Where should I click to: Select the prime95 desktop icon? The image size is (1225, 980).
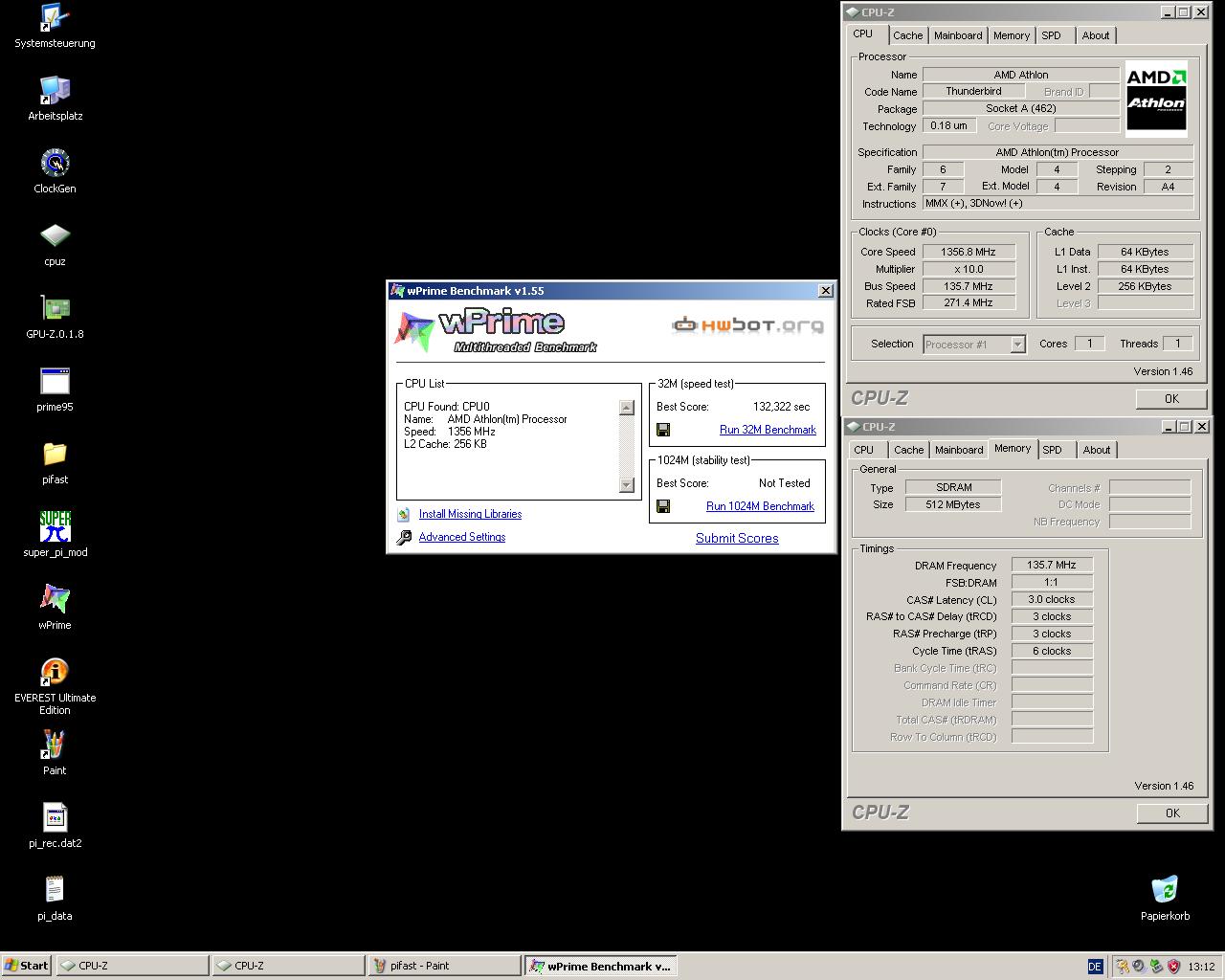coord(55,390)
